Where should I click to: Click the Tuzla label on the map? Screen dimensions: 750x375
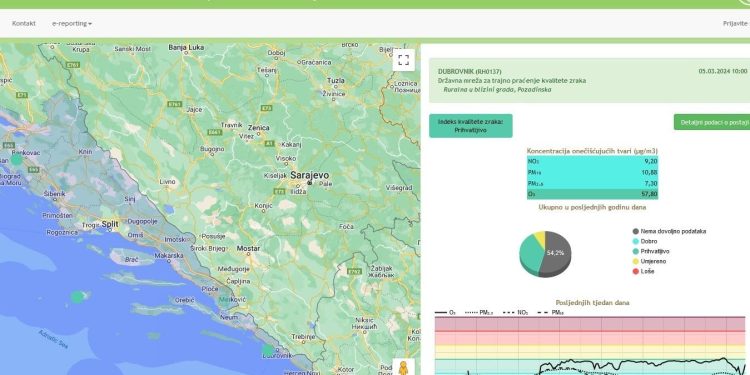tap(335, 80)
